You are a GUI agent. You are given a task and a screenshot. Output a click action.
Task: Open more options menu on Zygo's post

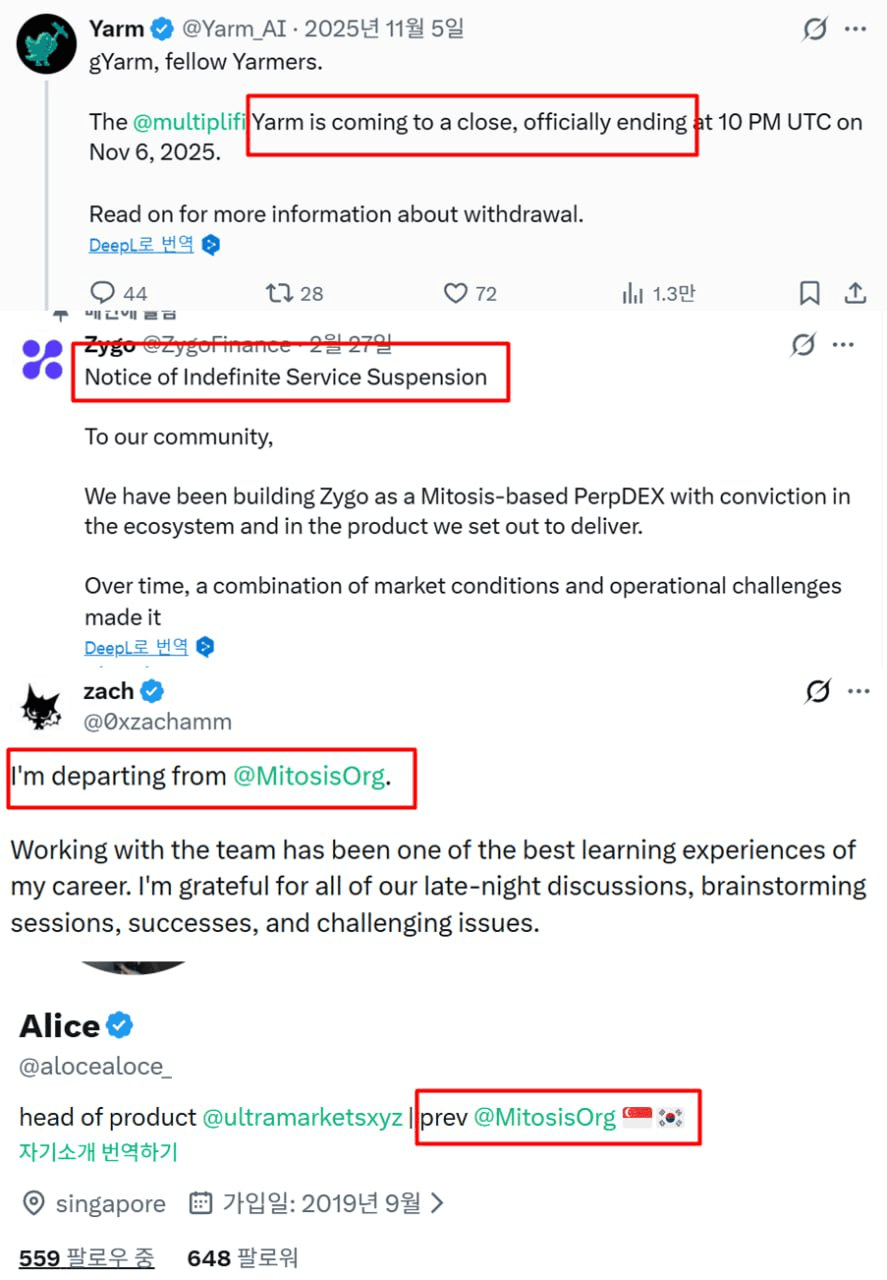[843, 346]
